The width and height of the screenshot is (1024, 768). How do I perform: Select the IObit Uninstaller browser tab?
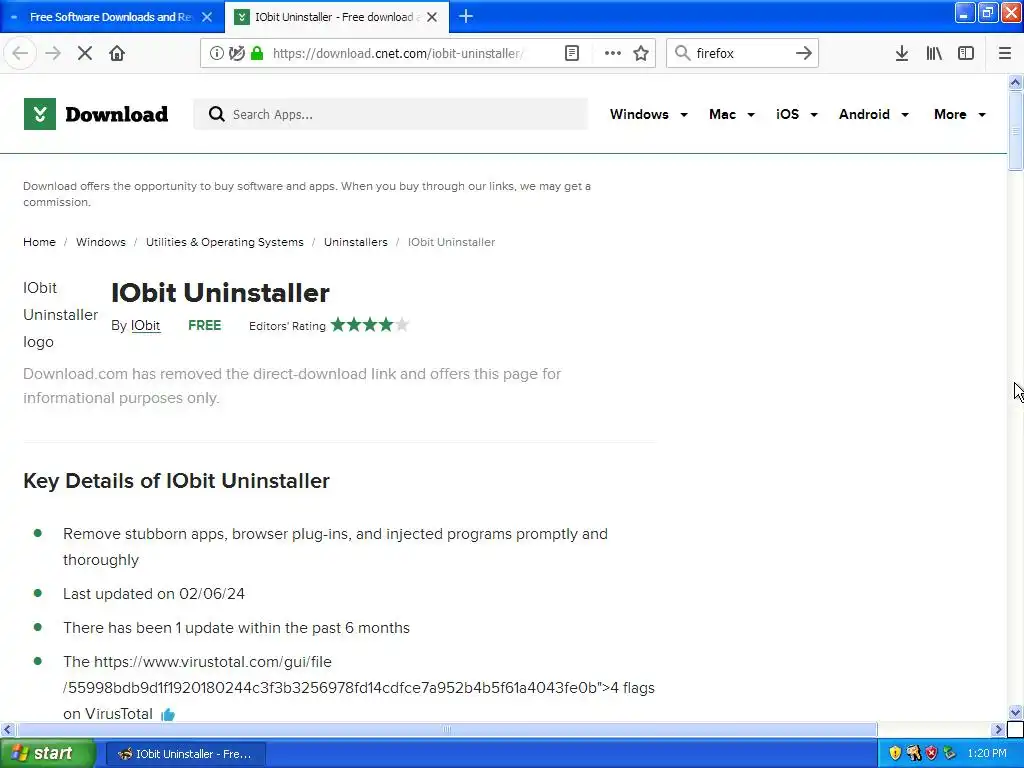[336, 17]
